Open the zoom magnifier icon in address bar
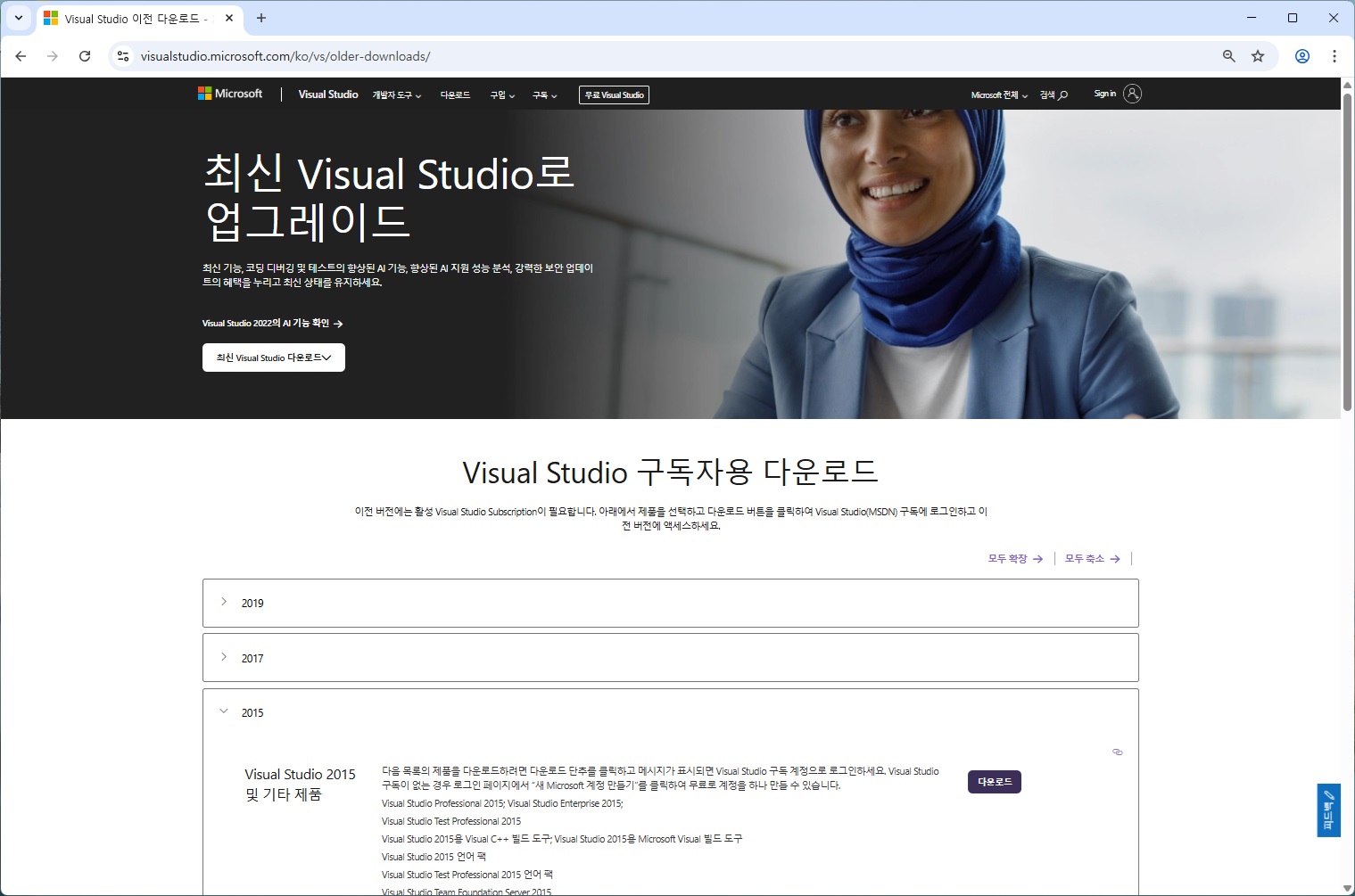Image resolution: width=1355 pixels, height=896 pixels. point(1228,56)
